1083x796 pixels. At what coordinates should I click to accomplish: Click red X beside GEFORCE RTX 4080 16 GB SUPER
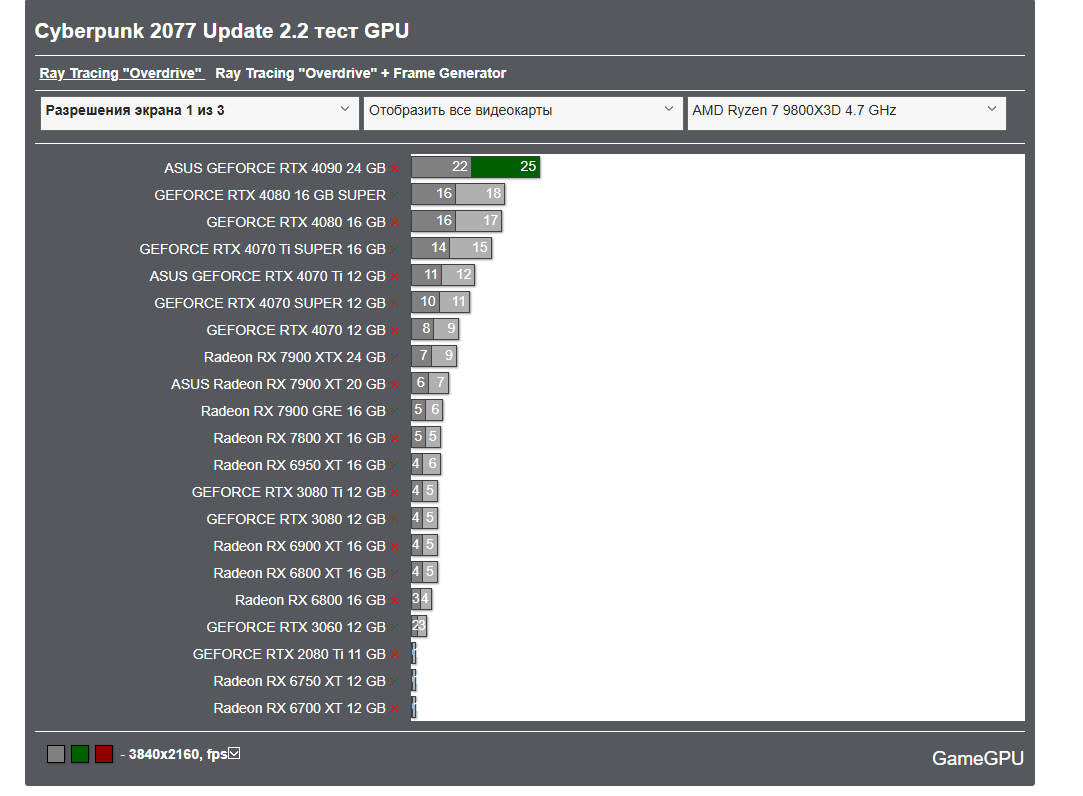point(394,196)
